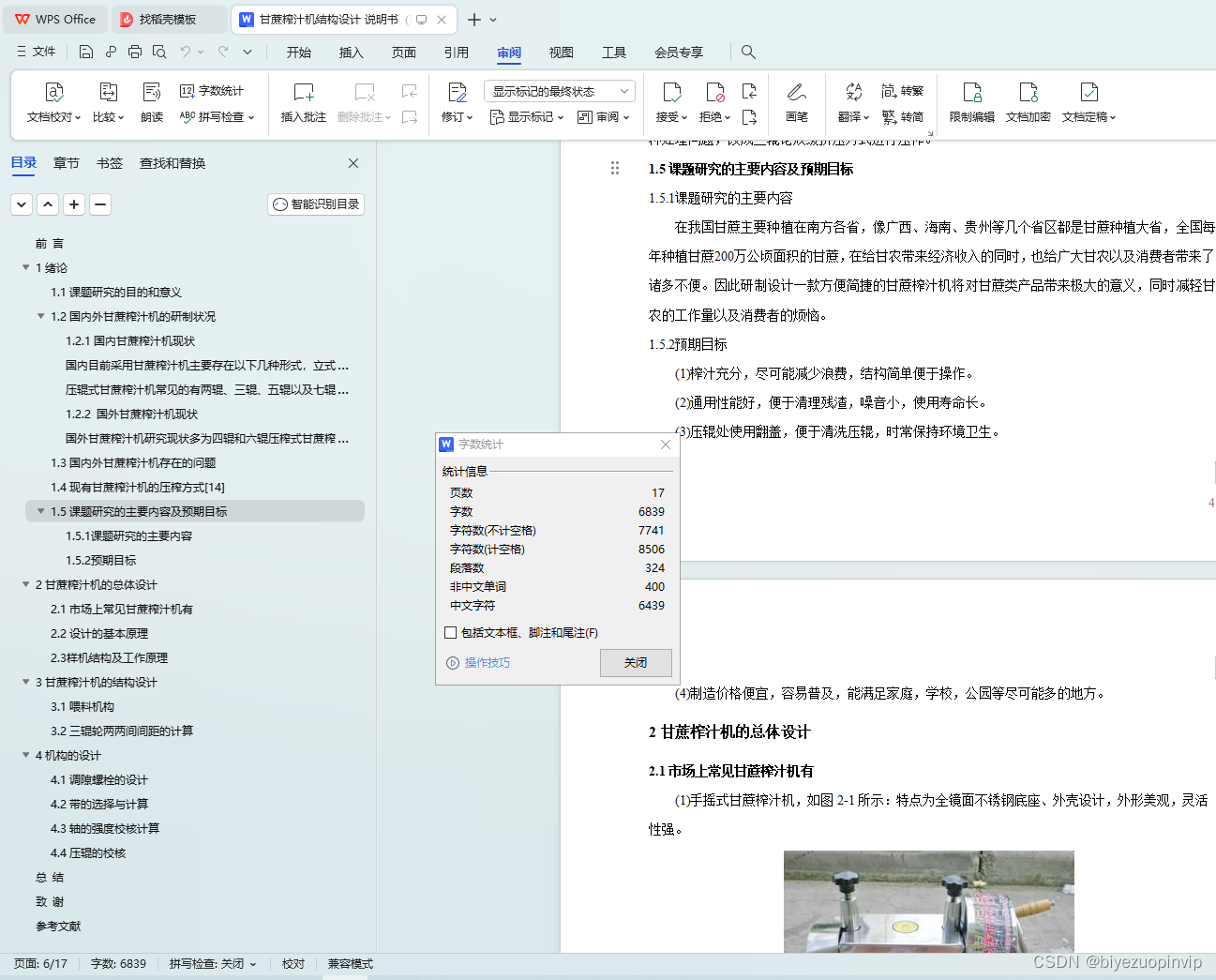
Task: Click 修订 track changes icon
Action: tap(457, 92)
